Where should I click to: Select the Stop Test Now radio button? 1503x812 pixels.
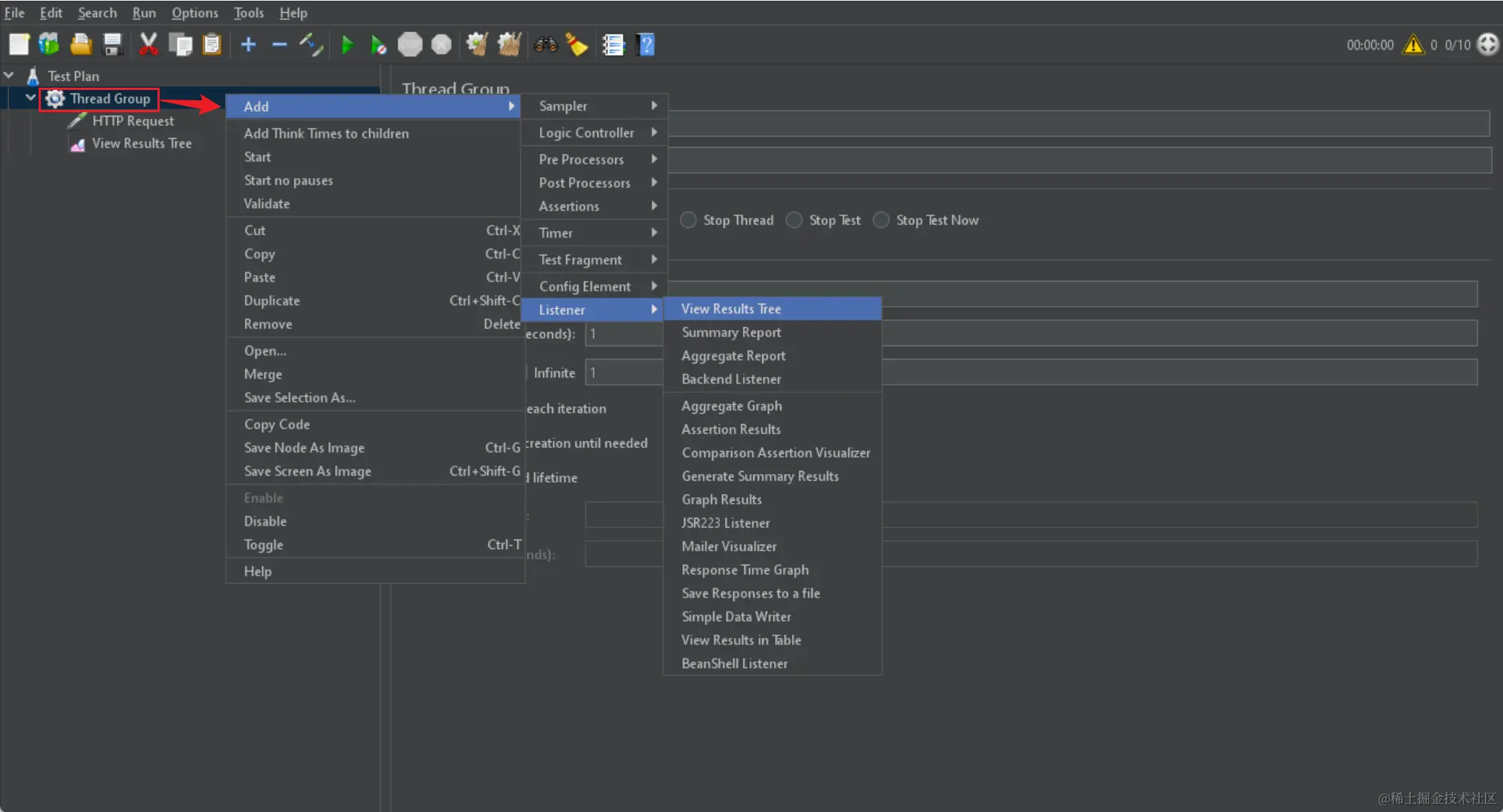click(881, 221)
